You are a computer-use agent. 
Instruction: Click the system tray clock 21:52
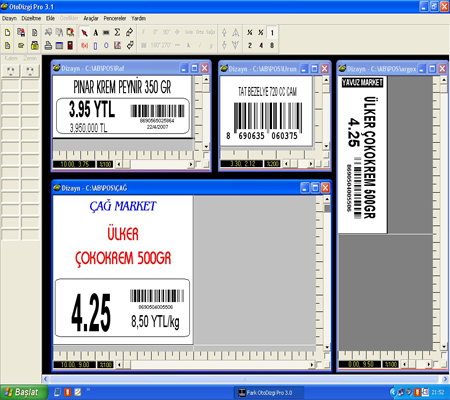(x=438, y=392)
